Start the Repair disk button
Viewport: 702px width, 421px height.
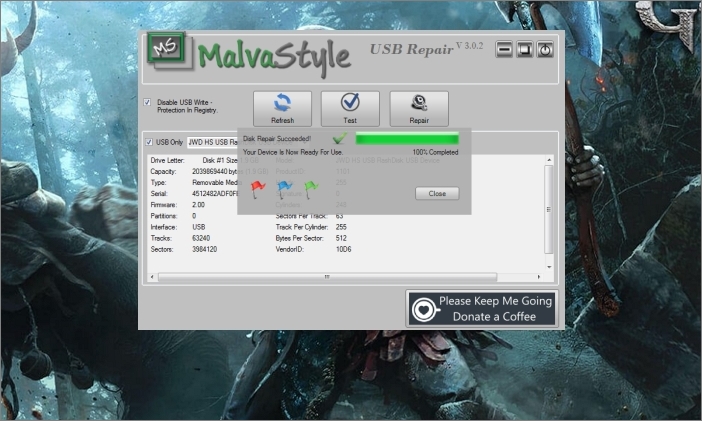tap(419, 109)
